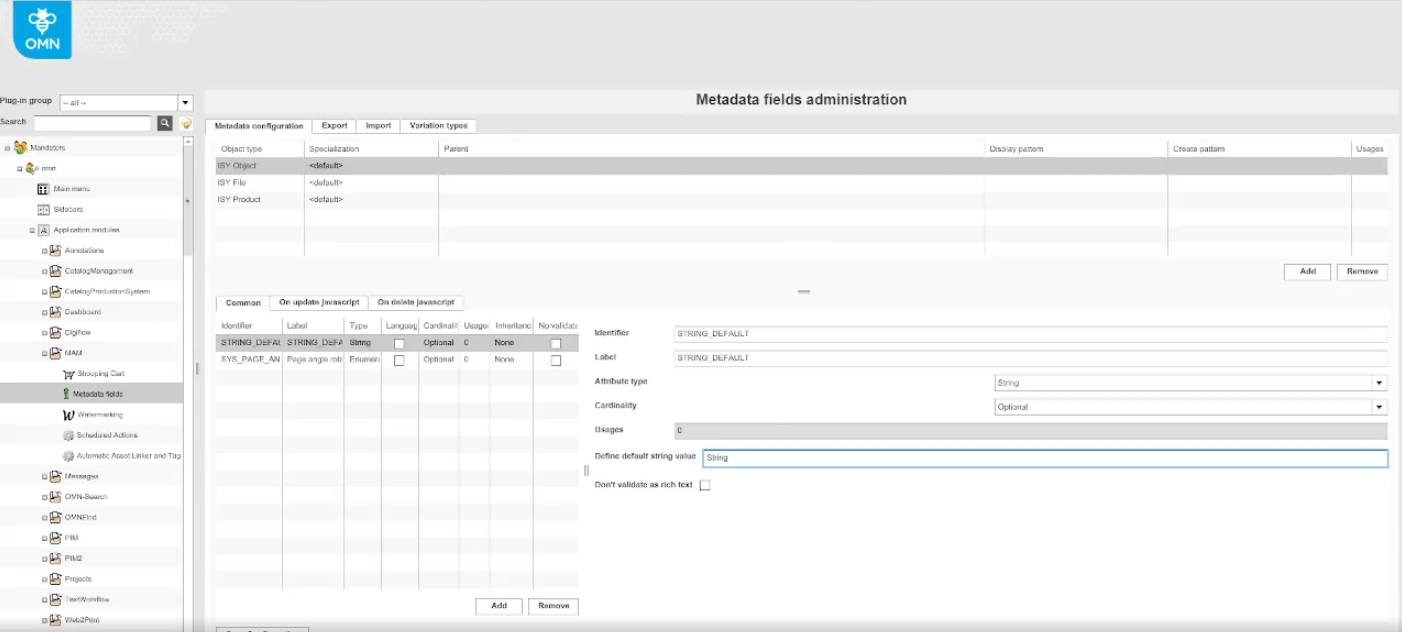Viewport: 1402px width, 632px height.
Task: Toggle Language checkbox for STRING_DEFAULT row
Action: coord(399,343)
